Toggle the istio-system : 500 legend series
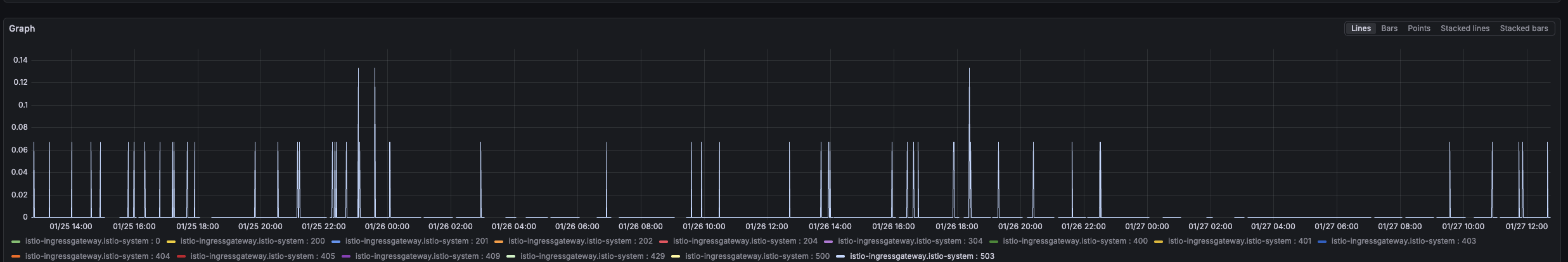Viewport: 1568px width, 262px height. (x=757, y=256)
